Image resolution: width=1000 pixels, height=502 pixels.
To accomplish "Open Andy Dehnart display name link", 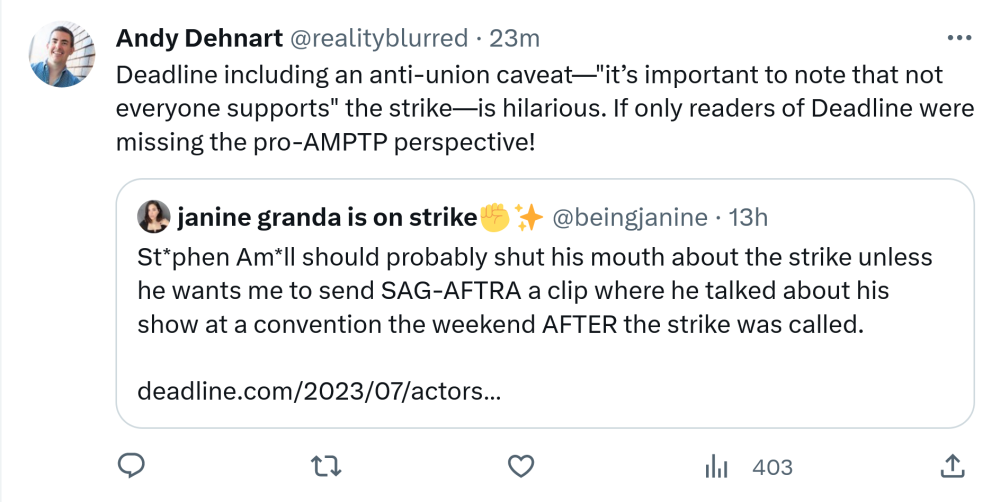I will tap(198, 38).
